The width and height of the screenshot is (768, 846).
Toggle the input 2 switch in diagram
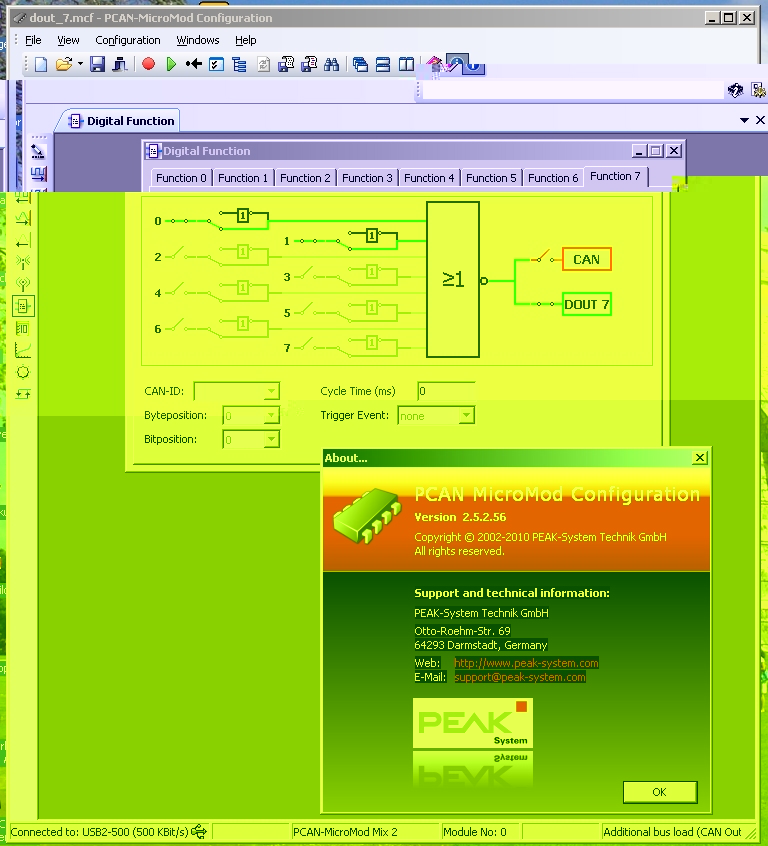(177, 254)
